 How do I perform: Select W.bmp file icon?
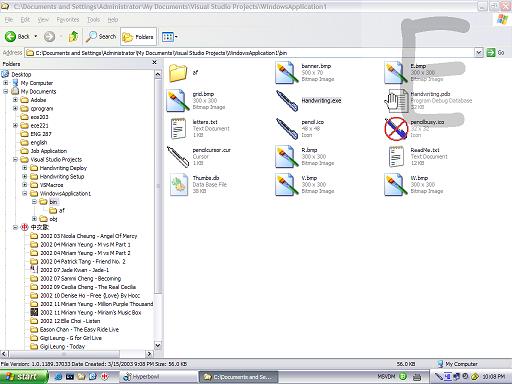tap(395, 184)
